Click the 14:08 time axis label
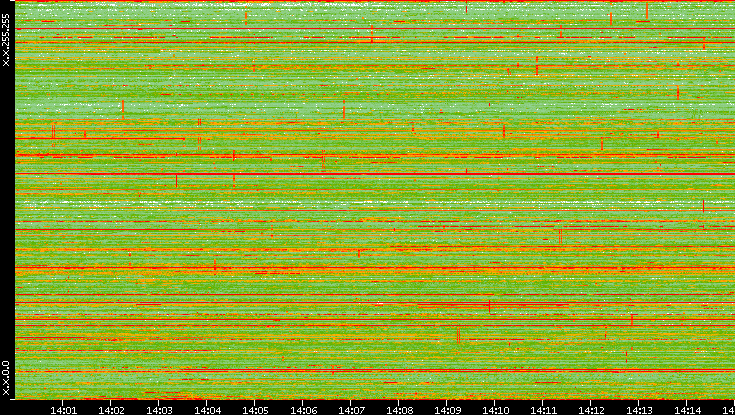 (399, 410)
